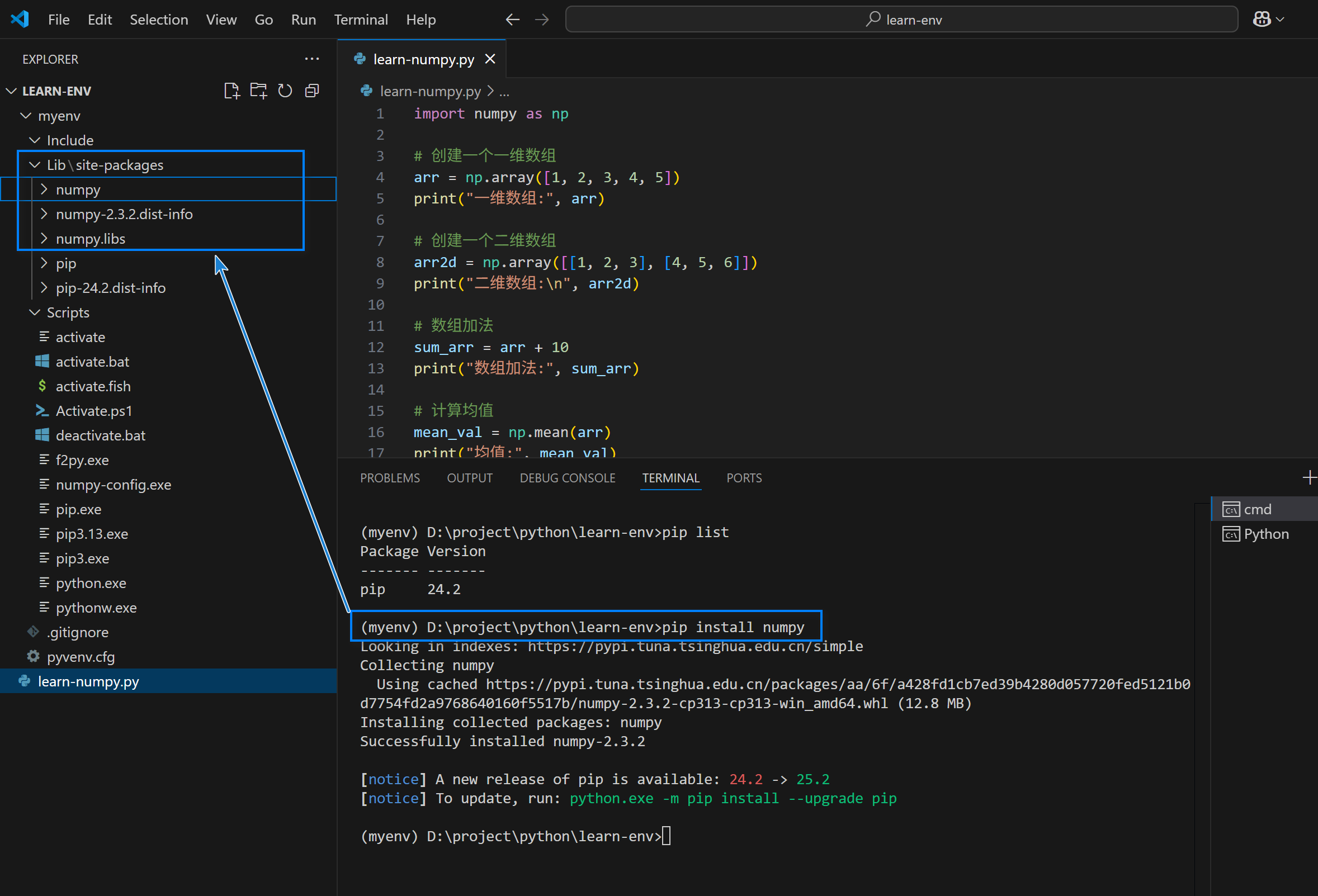Switch to the PORTS panel tab
The image size is (1318, 896).
coord(744,478)
